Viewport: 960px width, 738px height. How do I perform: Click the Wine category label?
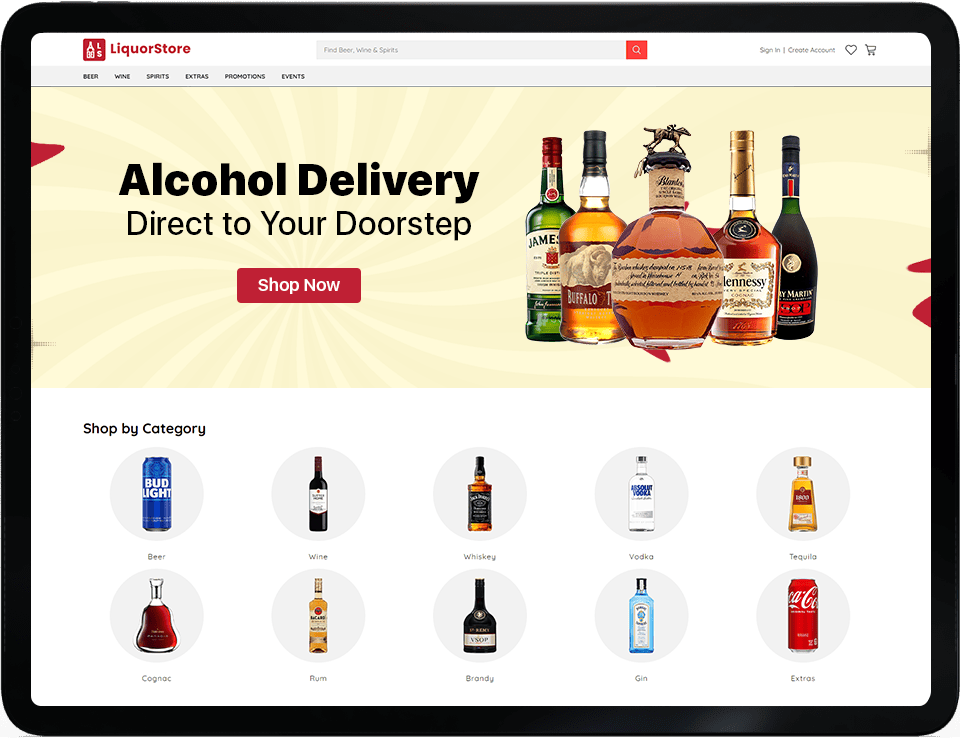(x=318, y=557)
